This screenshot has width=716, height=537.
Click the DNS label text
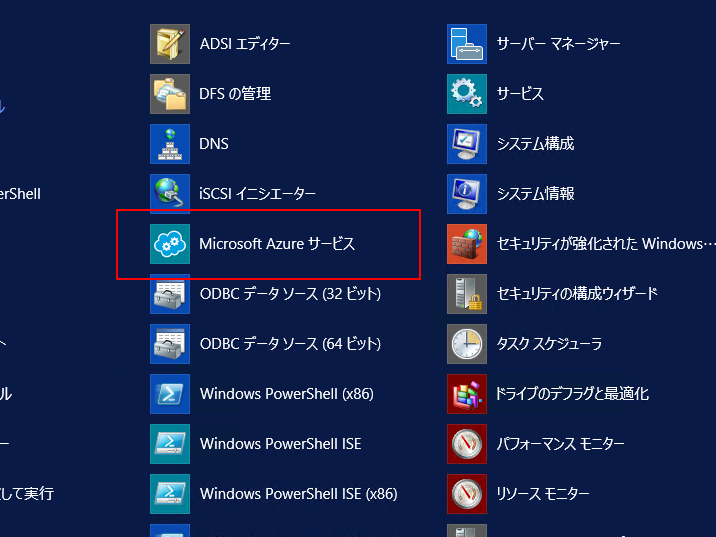(x=214, y=144)
